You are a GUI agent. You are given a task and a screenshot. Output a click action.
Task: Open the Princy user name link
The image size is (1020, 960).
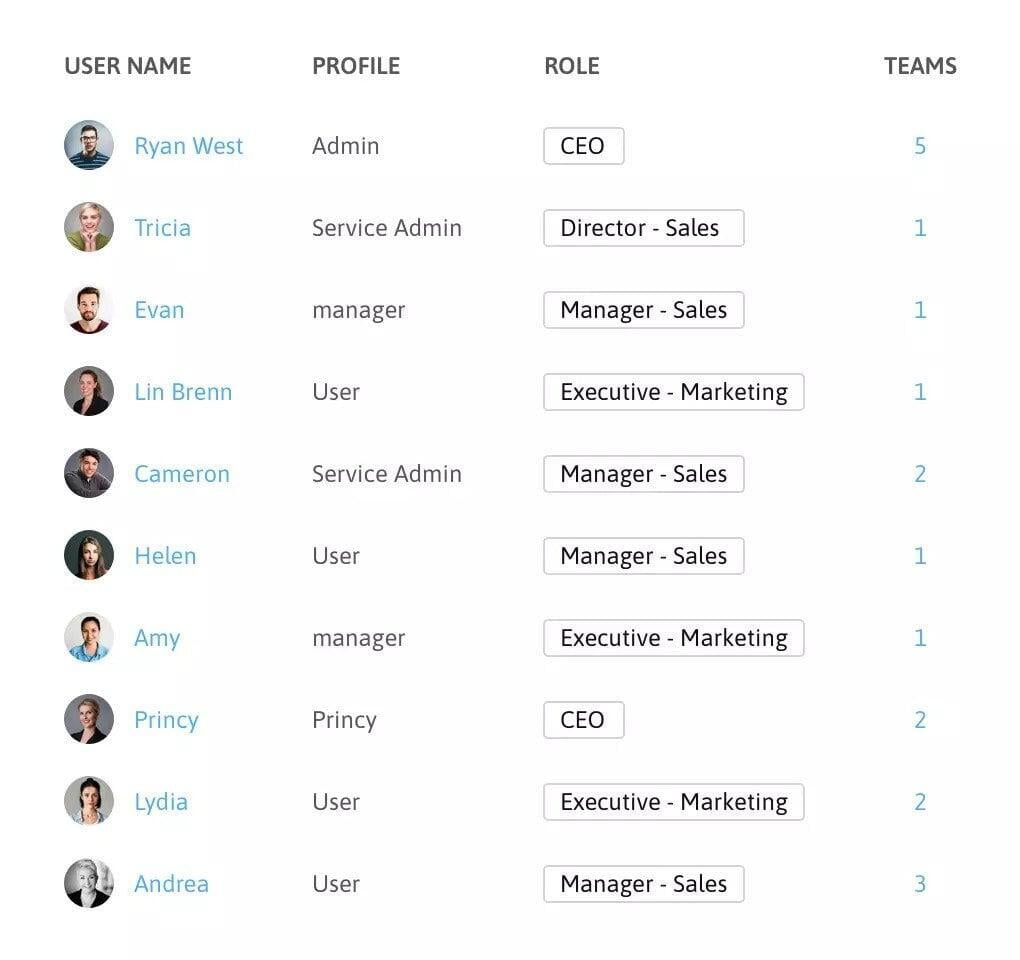(166, 720)
